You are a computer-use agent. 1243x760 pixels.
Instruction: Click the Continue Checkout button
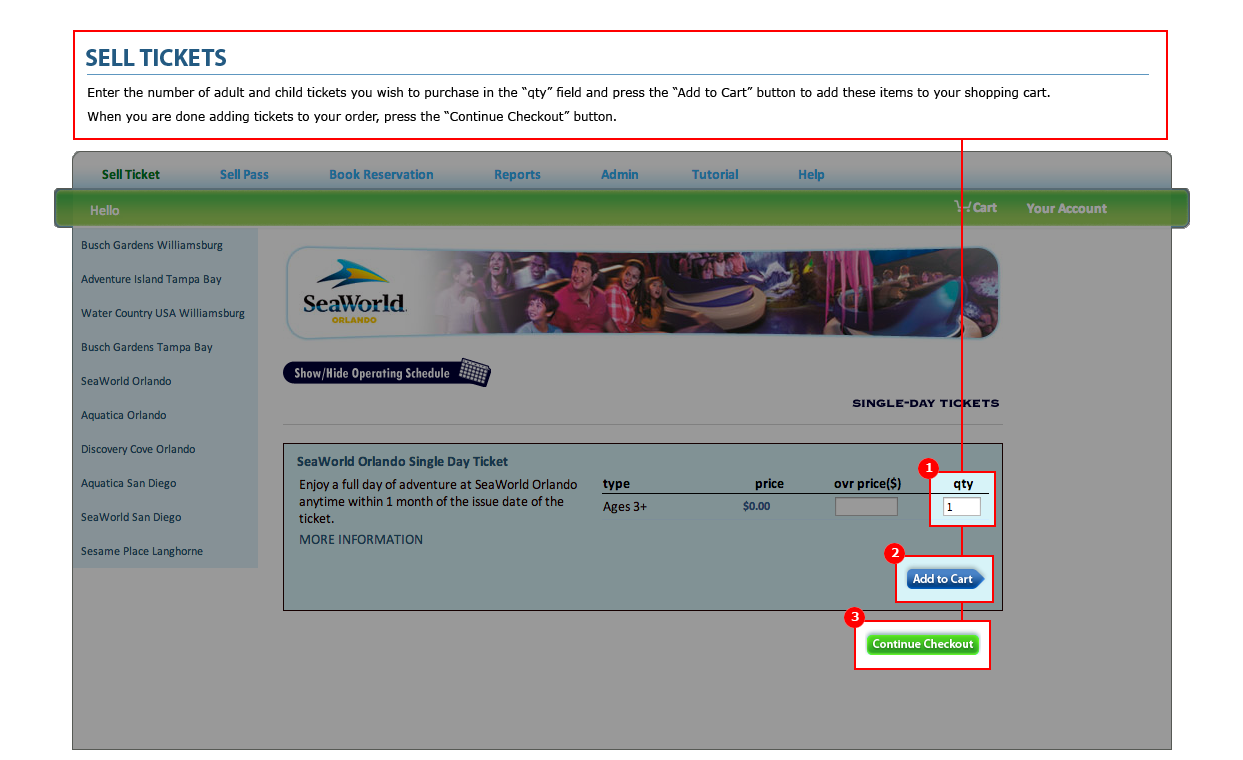point(922,644)
